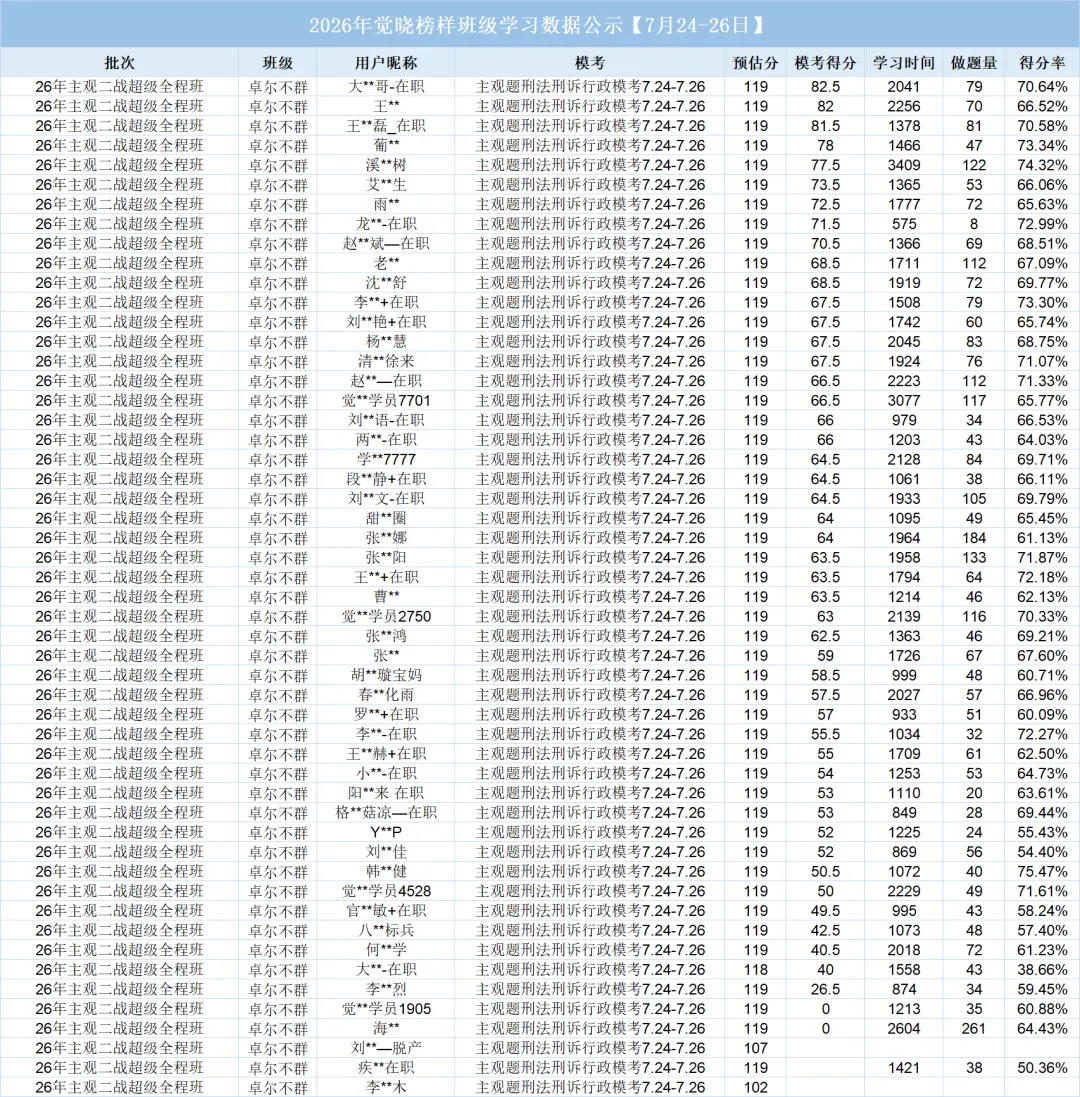Image resolution: width=1080 pixels, height=1097 pixels.
Task: Select nickname cell "八**标兵"
Action: [386, 930]
